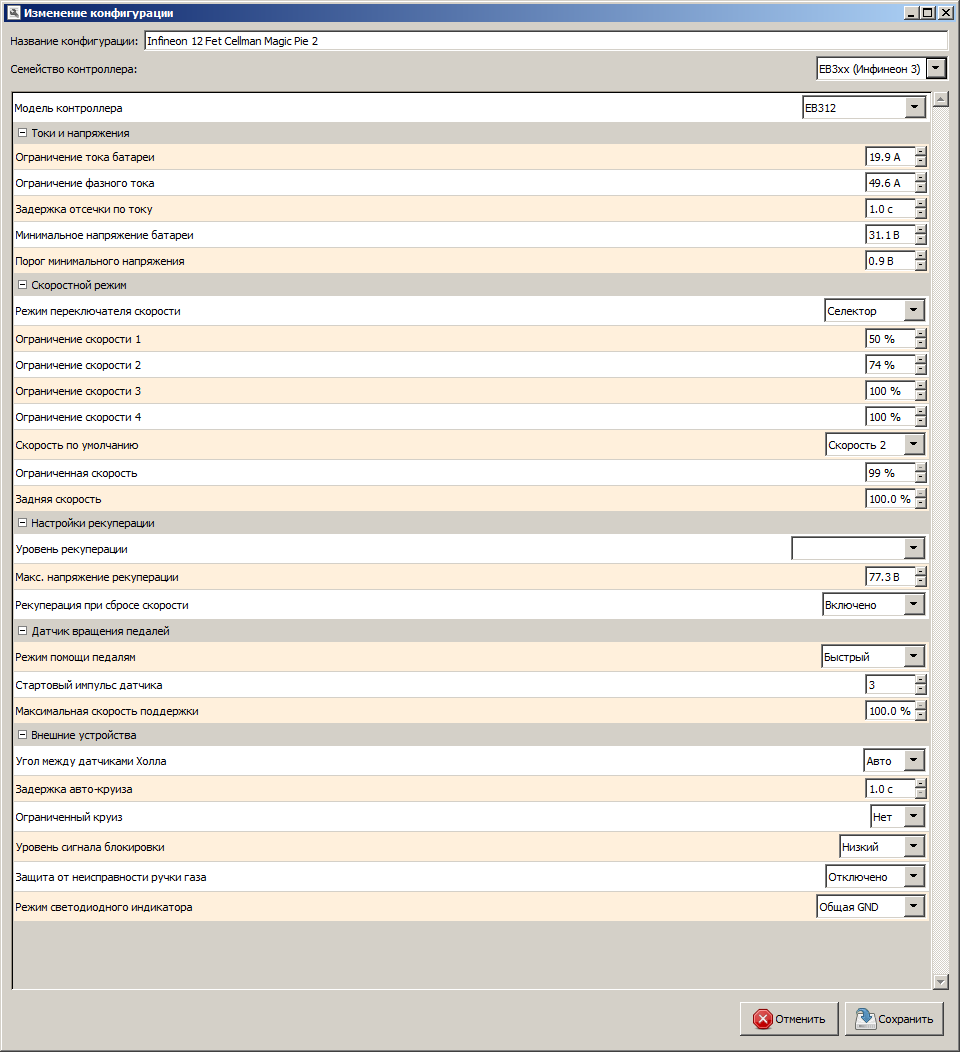The height and width of the screenshot is (1052, 960).
Task: Click the Порог минимального напряжения field
Action: (x=890, y=261)
